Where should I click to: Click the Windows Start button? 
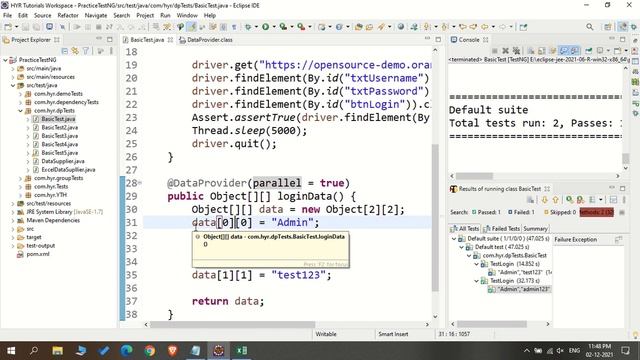coord(11,351)
